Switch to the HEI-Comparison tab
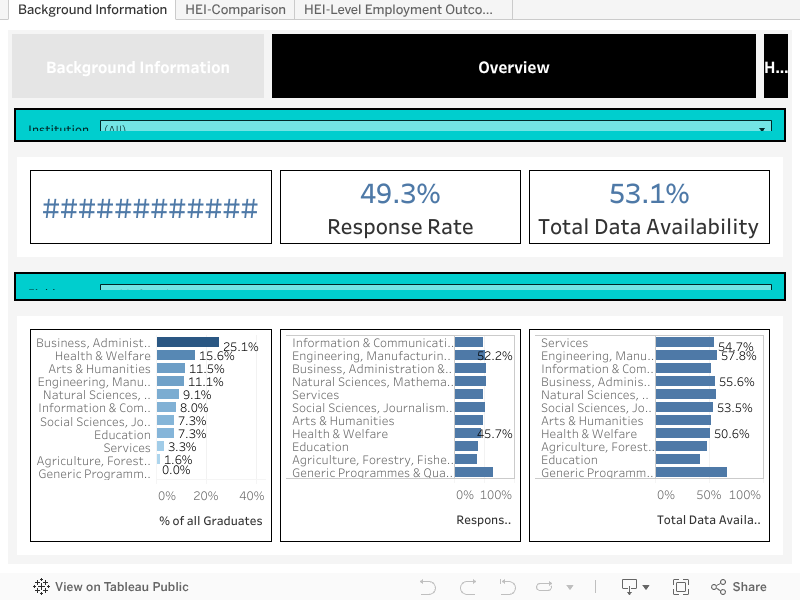The width and height of the screenshot is (800, 600). click(235, 10)
